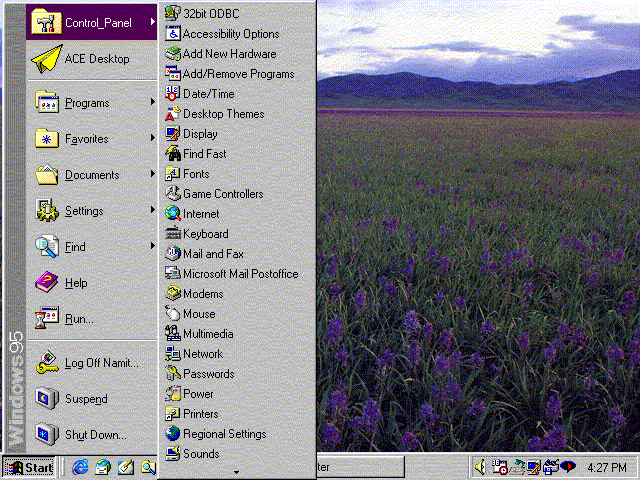Open the Find Fast binoculars icon
This screenshot has width=640, height=480.
point(173,153)
